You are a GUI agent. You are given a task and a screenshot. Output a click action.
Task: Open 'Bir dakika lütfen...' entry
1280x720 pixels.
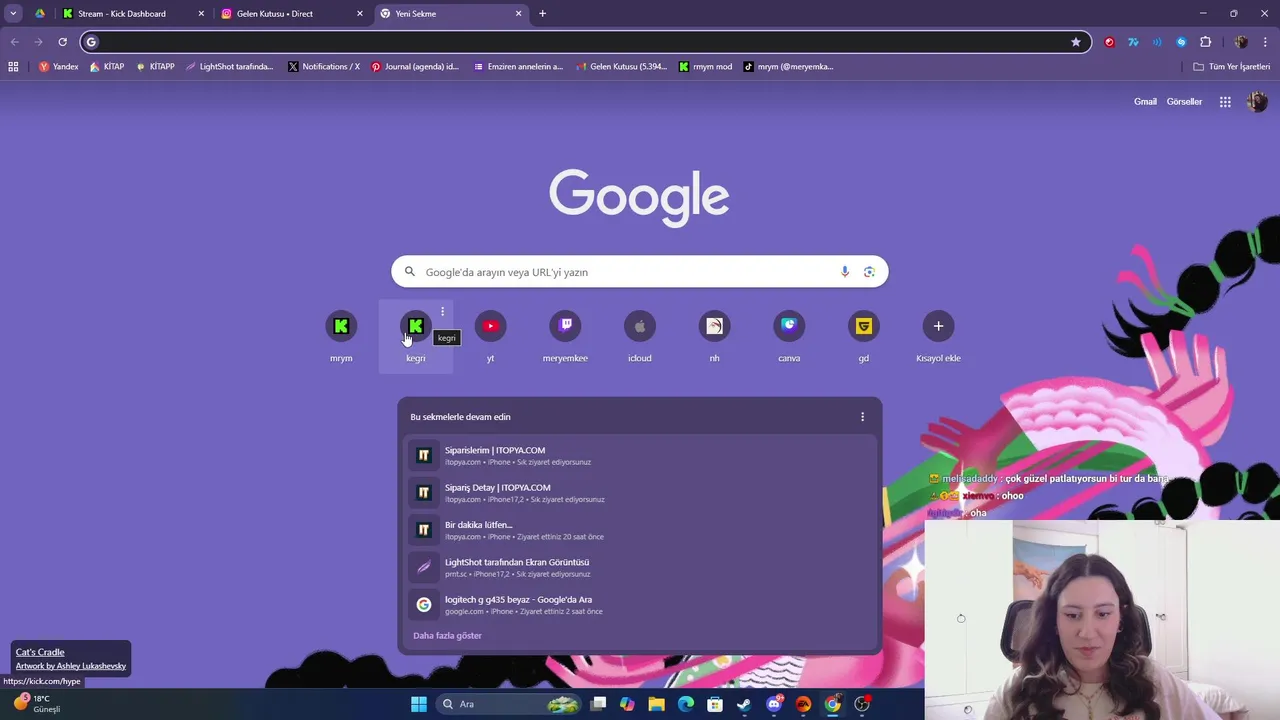[x=640, y=530]
